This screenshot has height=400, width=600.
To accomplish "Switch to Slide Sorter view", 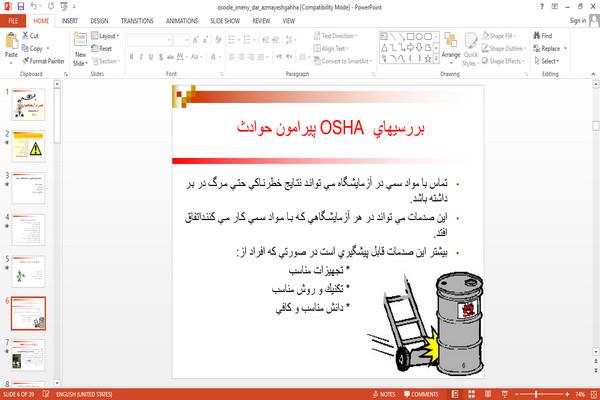I will pyautogui.click(x=471, y=394).
